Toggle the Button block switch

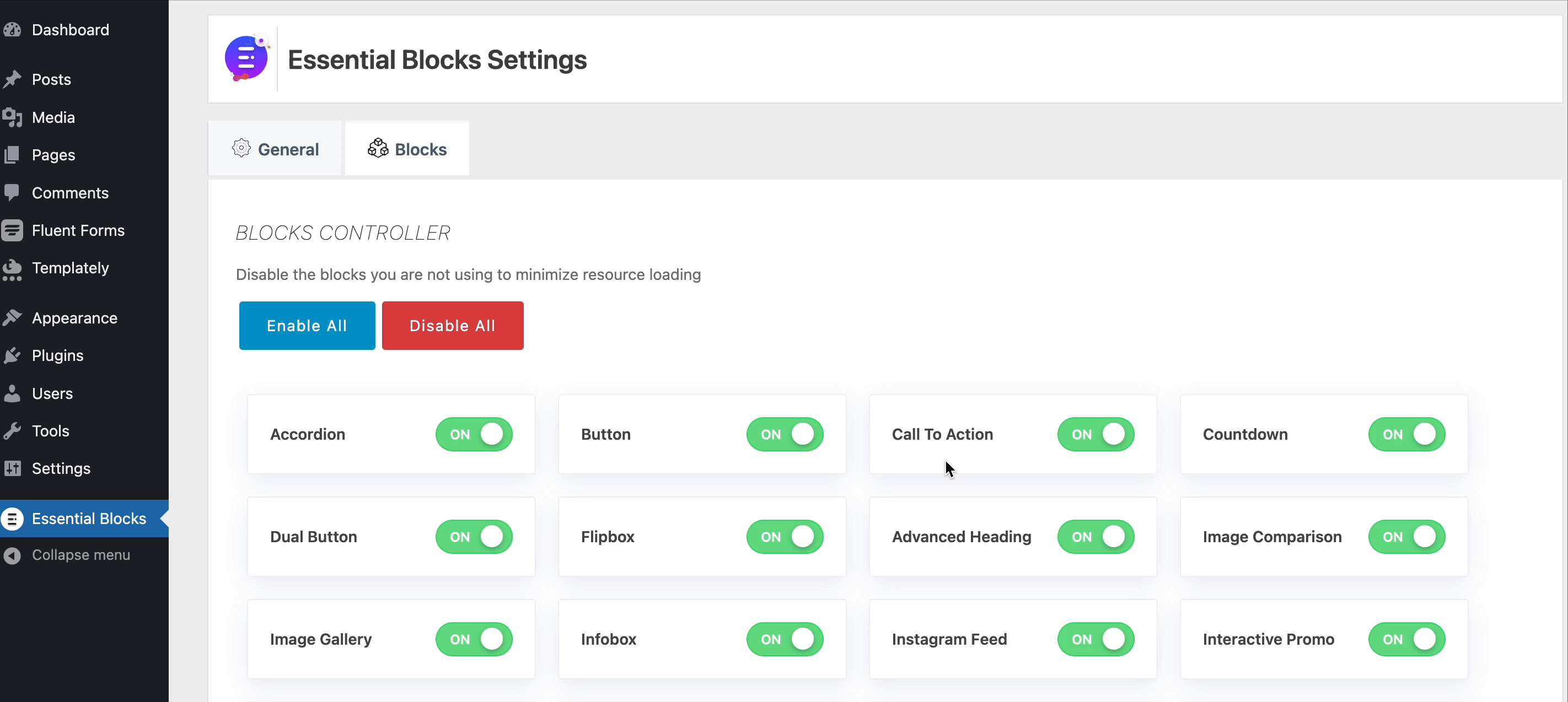pos(785,434)
